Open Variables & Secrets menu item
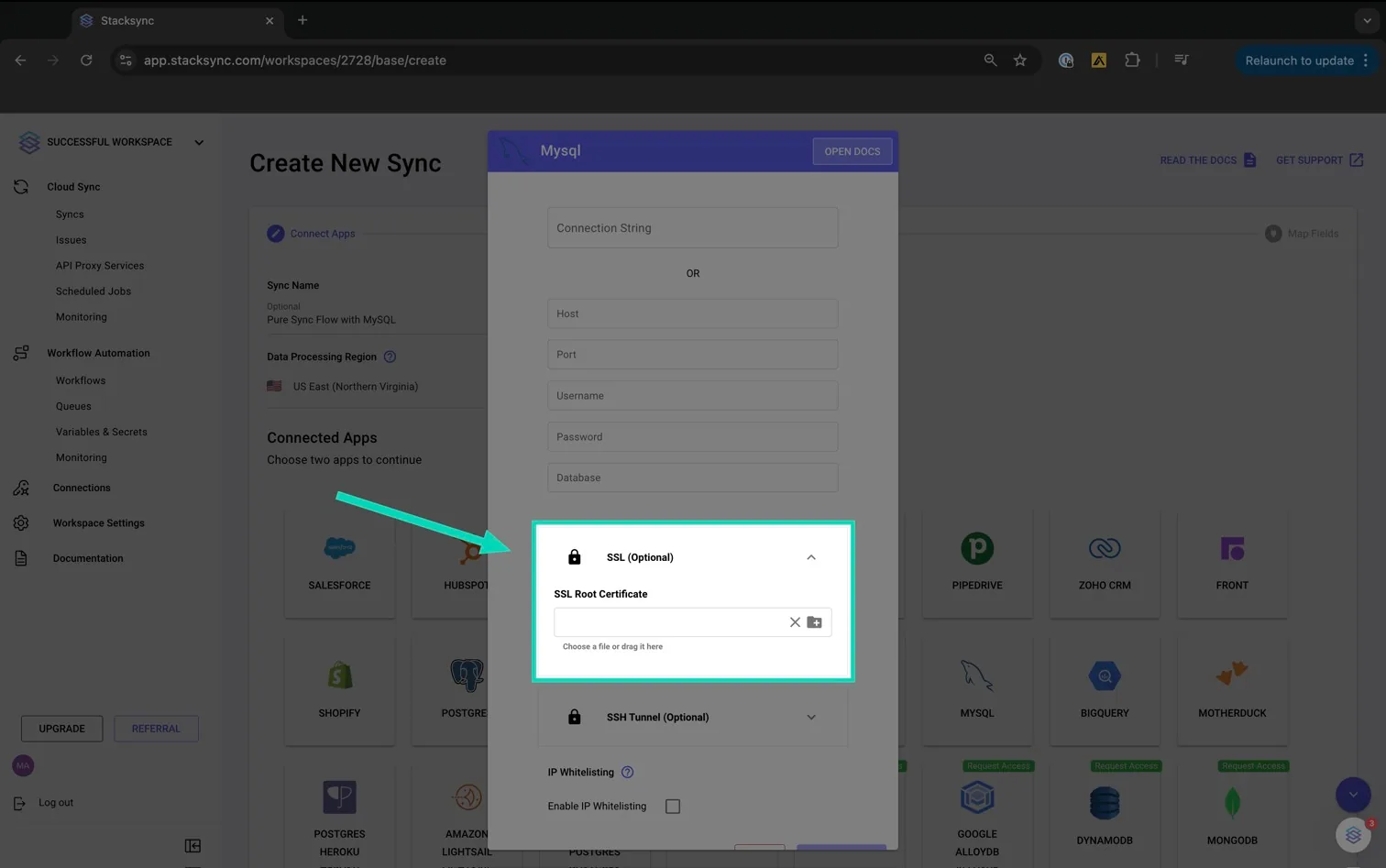Viewport: 1386px width, 868px height. click(x=102, y=432)
